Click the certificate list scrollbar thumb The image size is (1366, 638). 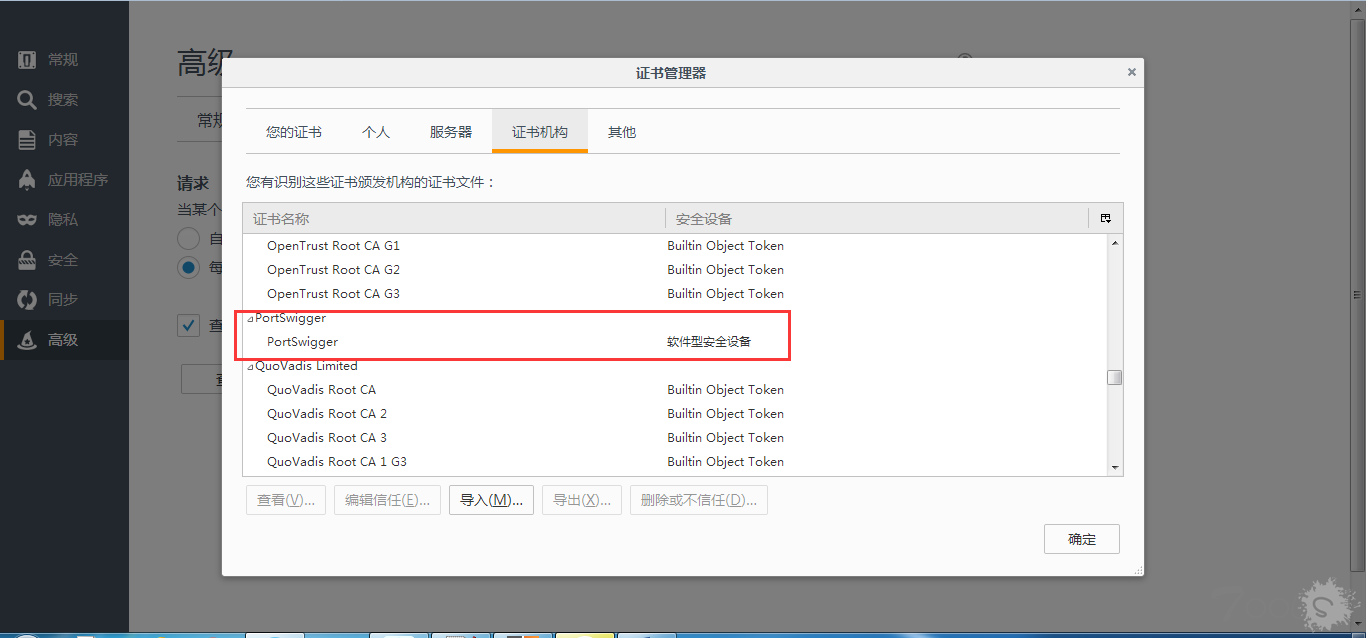(x=1115, y=377)
